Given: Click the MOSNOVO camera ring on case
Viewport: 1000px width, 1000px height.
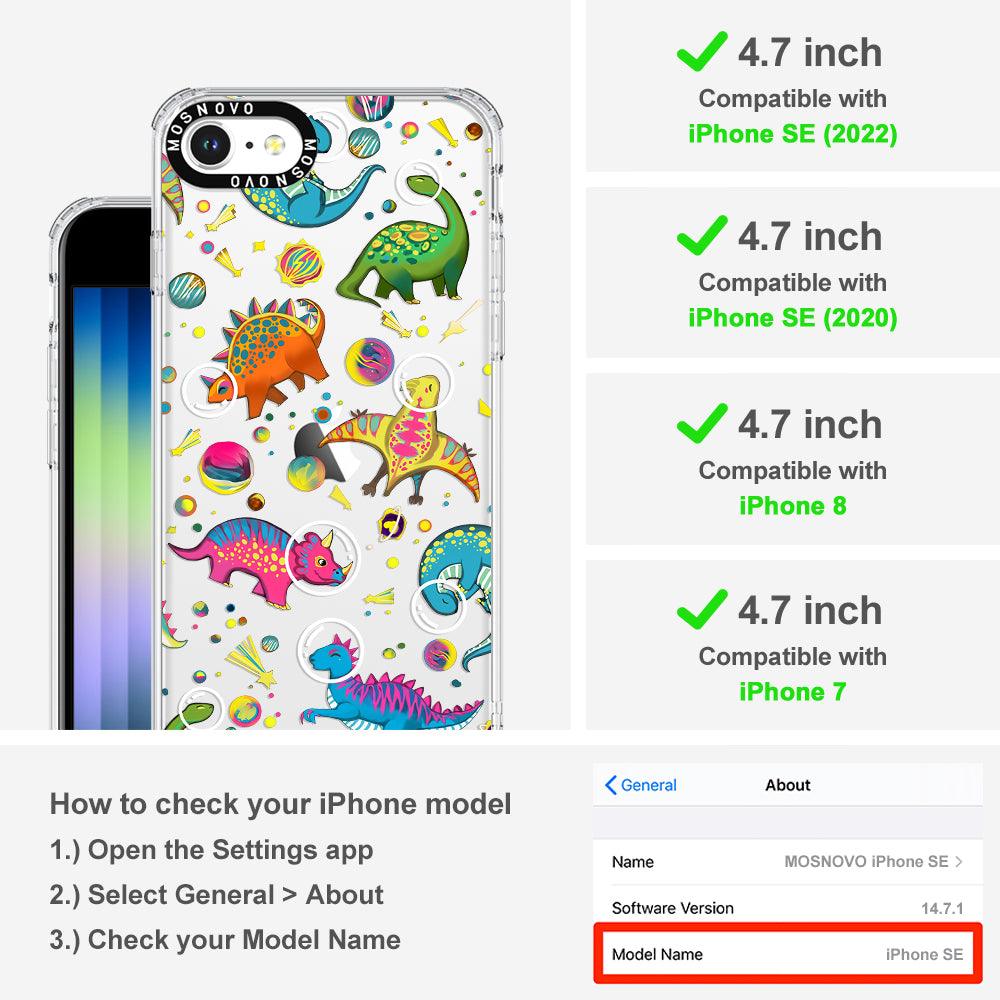Looking at the screenshot, I should pos(241,145).
